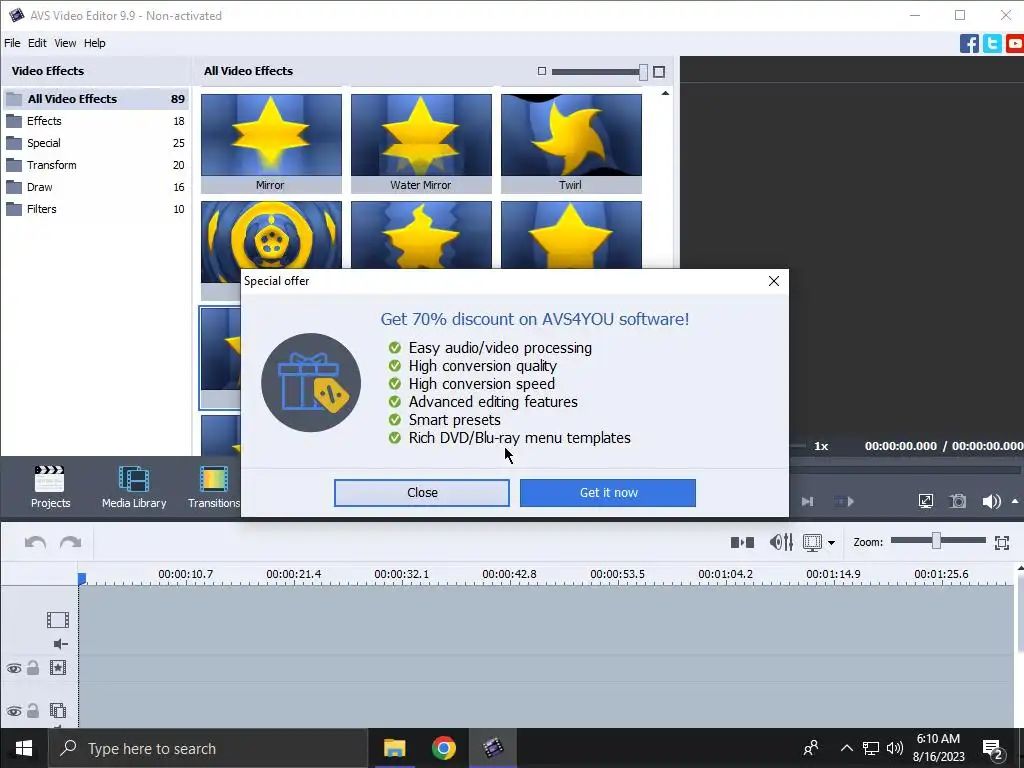Click the small thumbnail size icon
The image size is (1024, 768).
tap(541, 71)
